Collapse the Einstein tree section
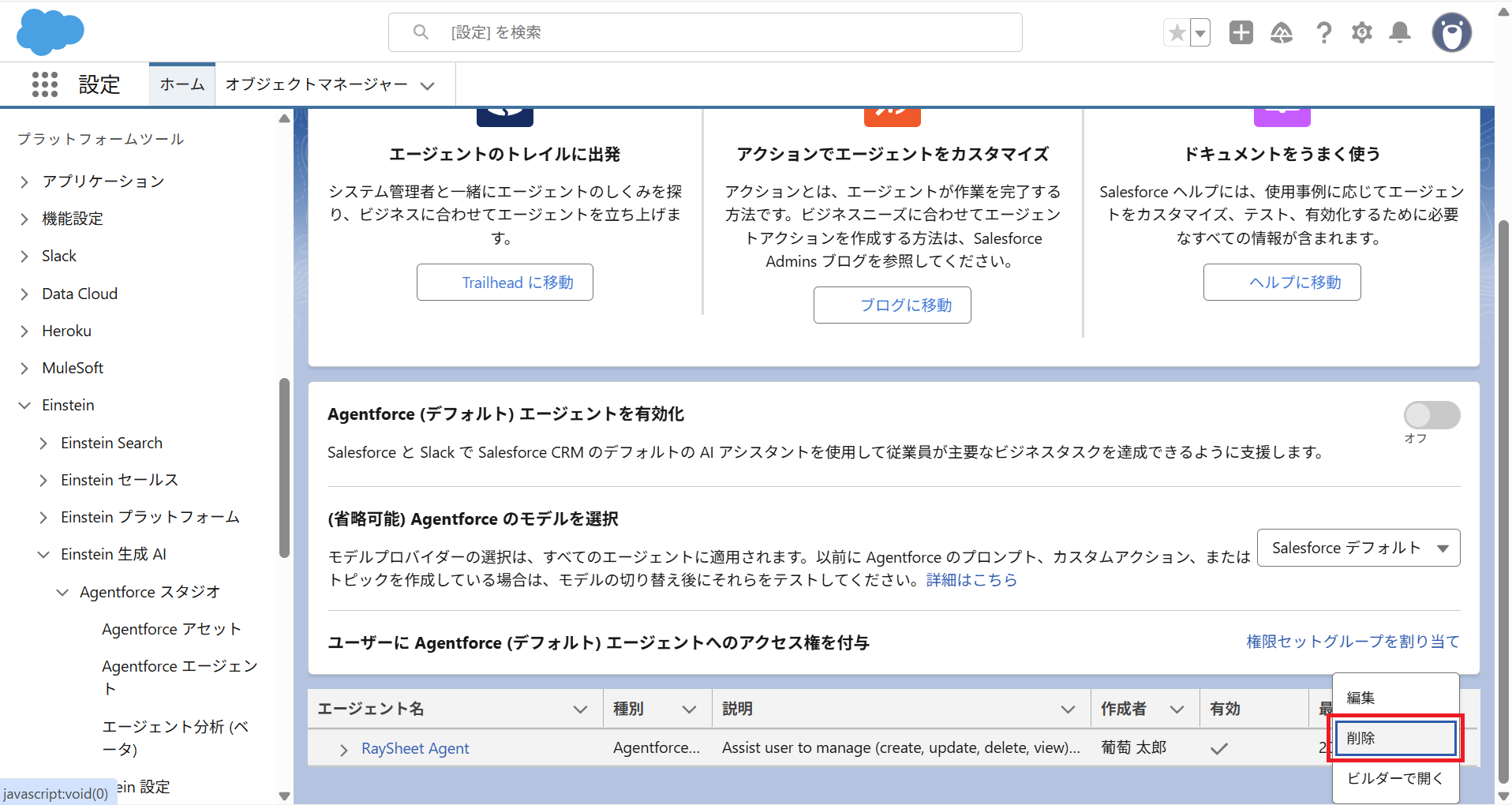 coord(24,406)
